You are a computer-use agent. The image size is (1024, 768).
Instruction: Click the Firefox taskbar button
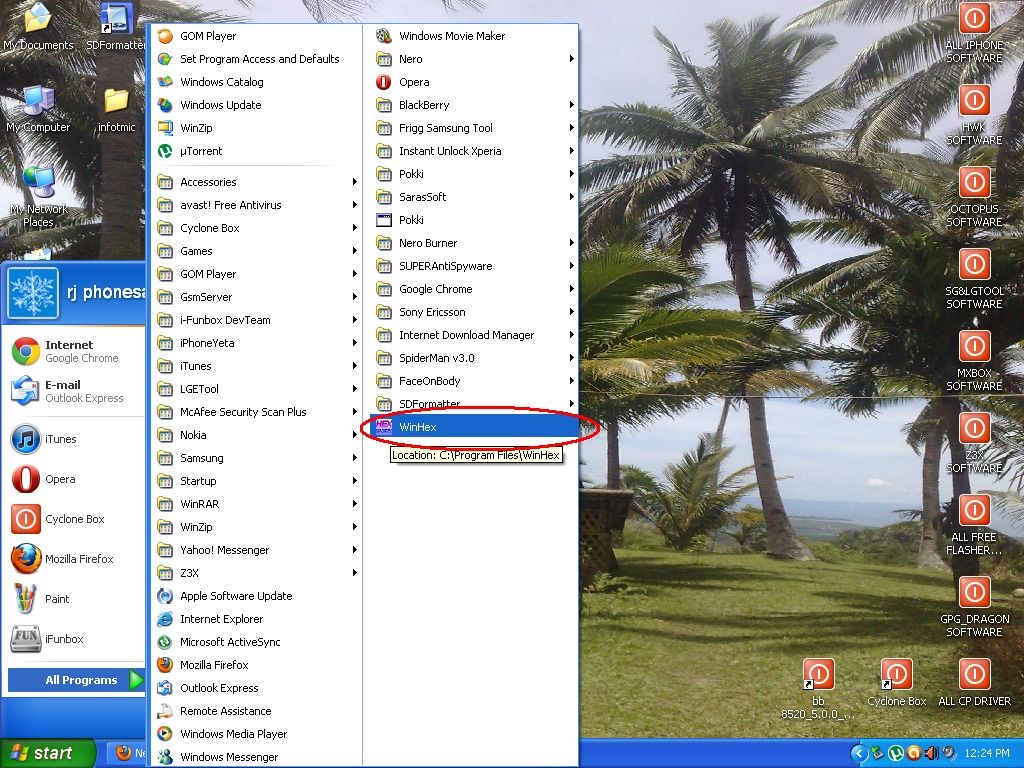(127, 753)
